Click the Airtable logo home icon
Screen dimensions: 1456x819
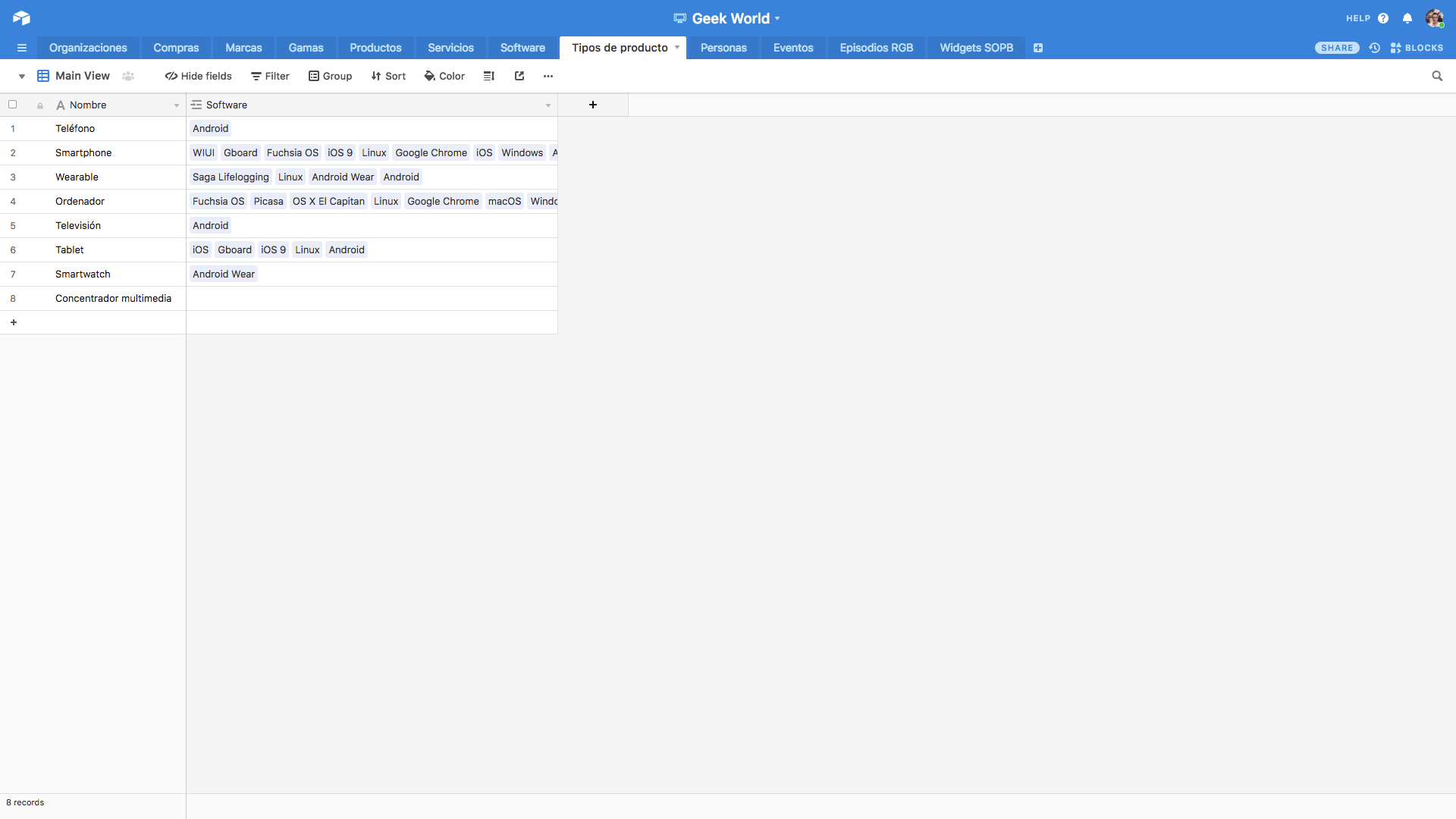click(x=21, y=17)
